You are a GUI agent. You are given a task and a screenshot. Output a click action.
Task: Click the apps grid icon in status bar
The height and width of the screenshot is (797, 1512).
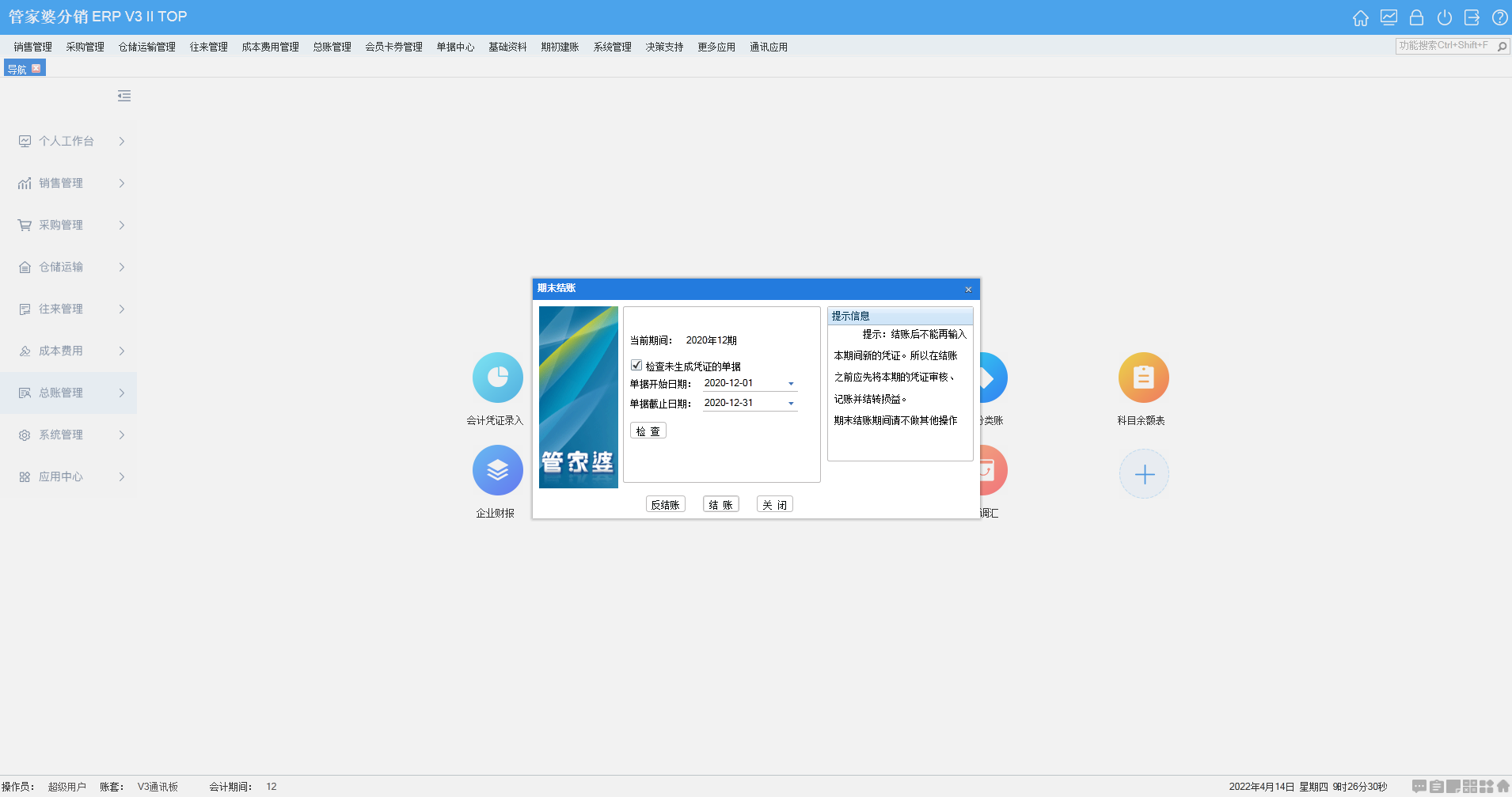click(1487, 787)
